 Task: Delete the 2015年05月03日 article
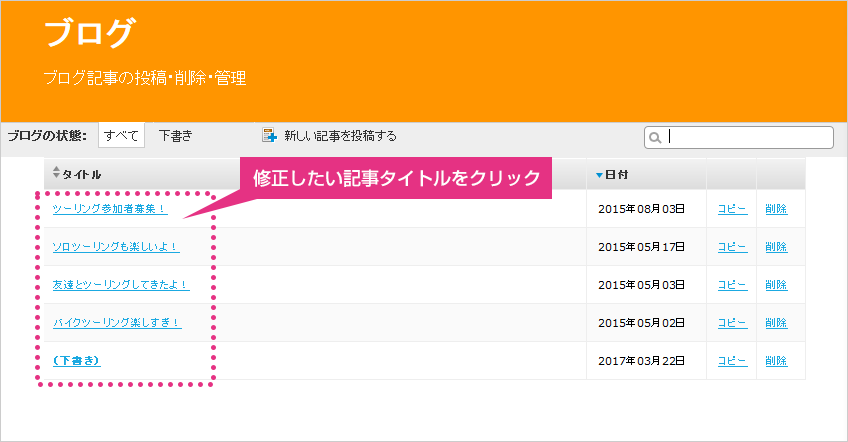point(776,285)
